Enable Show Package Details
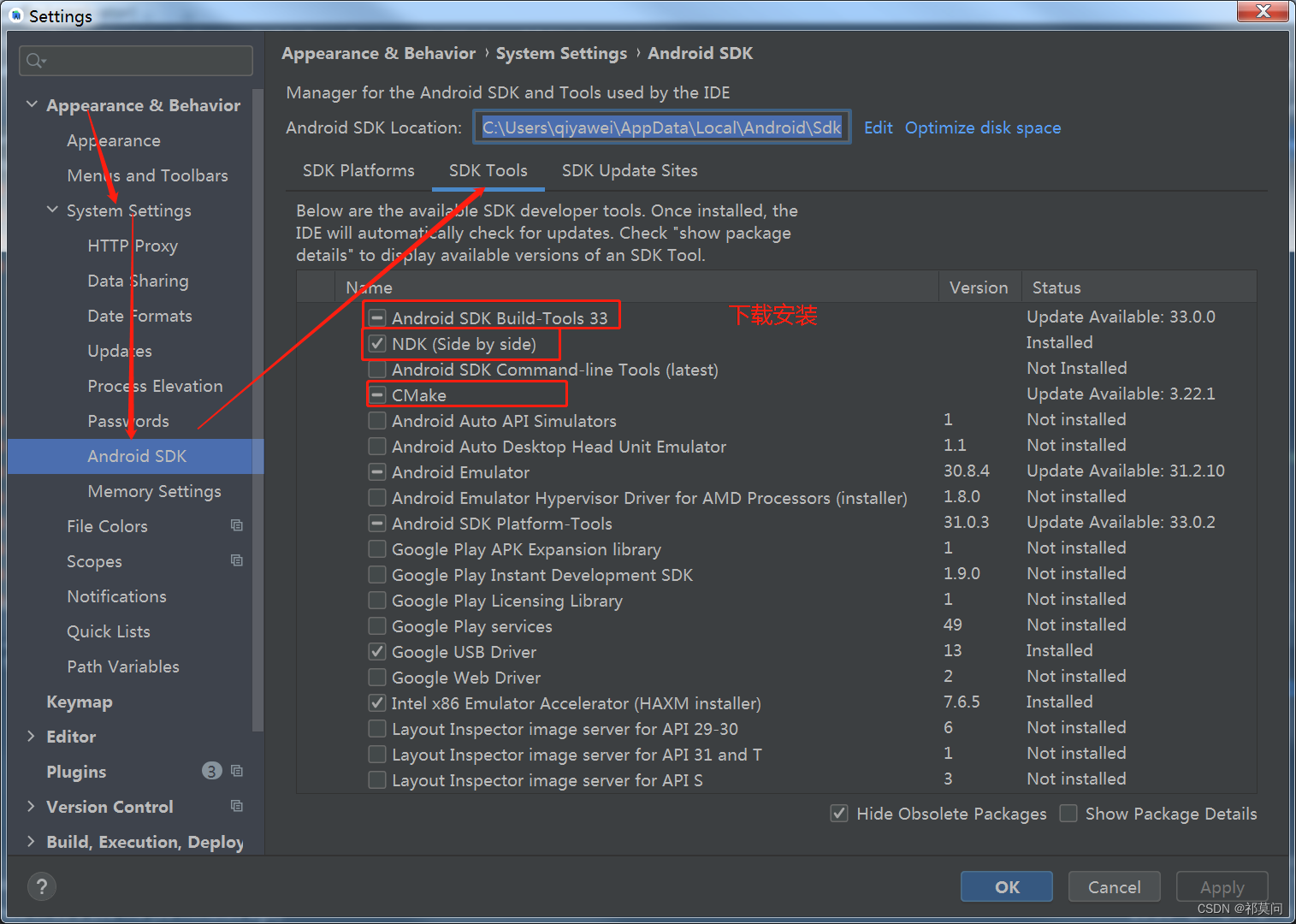The height and width of the screenshot is (924, 1296). 1068,814
